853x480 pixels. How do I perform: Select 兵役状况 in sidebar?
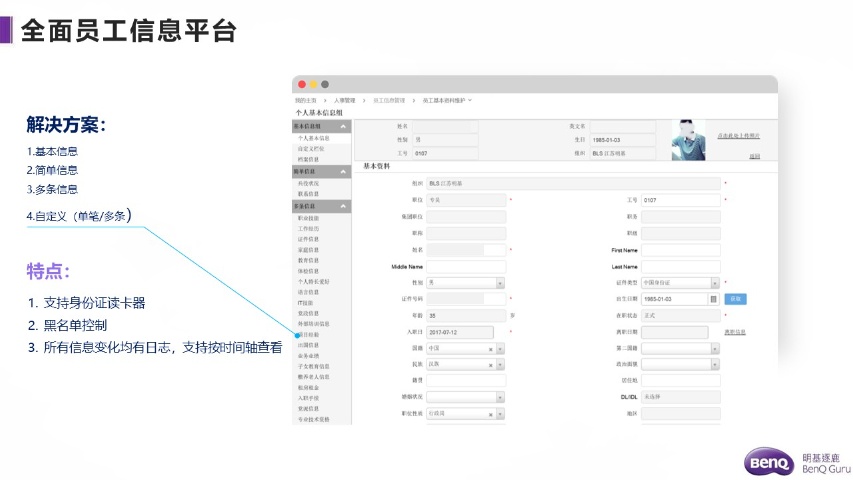pyautogui.click(x=308, y=183)
